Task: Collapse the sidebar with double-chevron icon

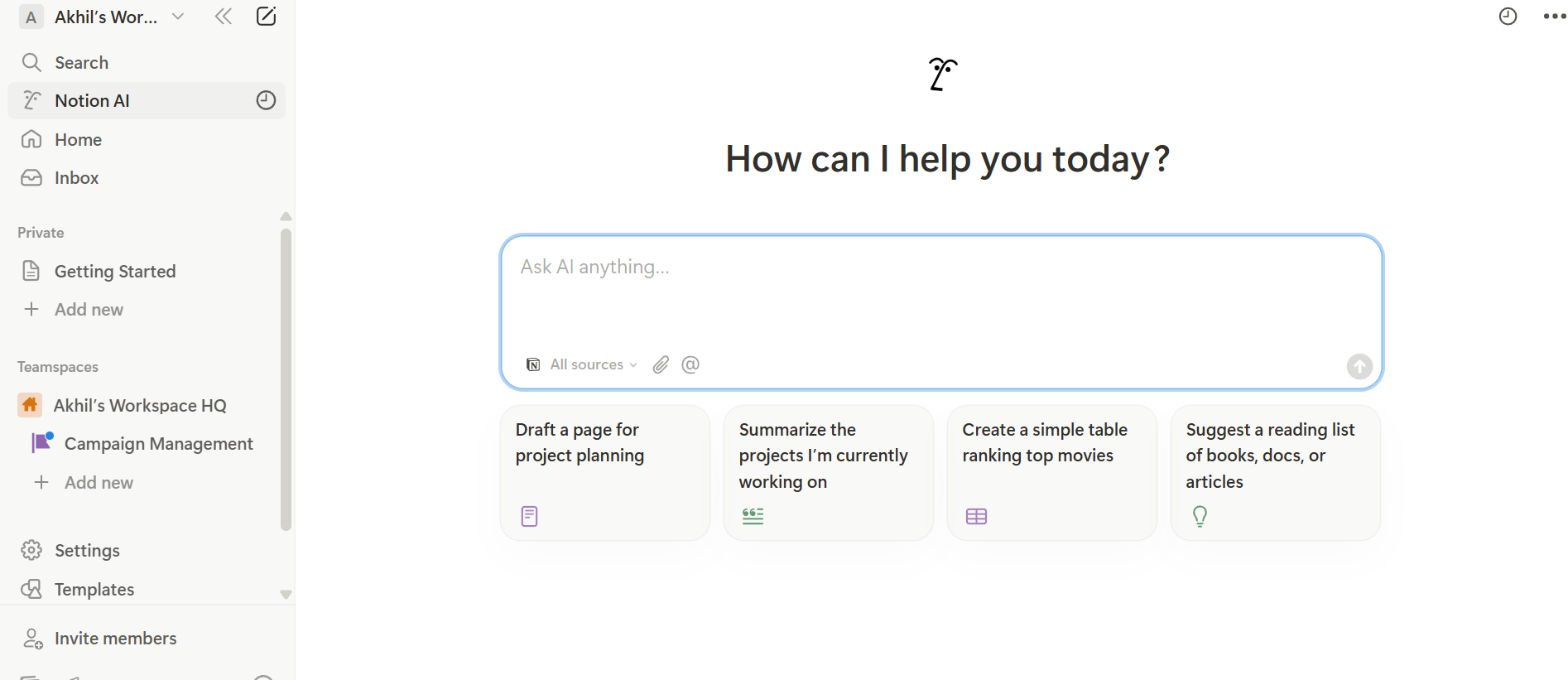Action: [223, 17]
